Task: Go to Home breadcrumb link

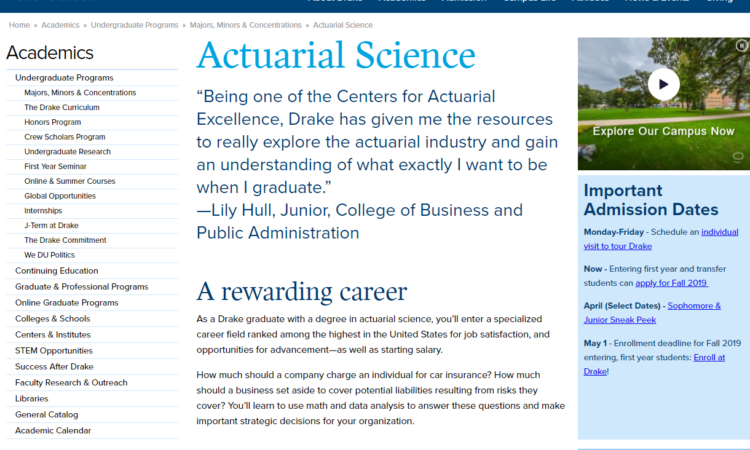Action: (19, 25)
